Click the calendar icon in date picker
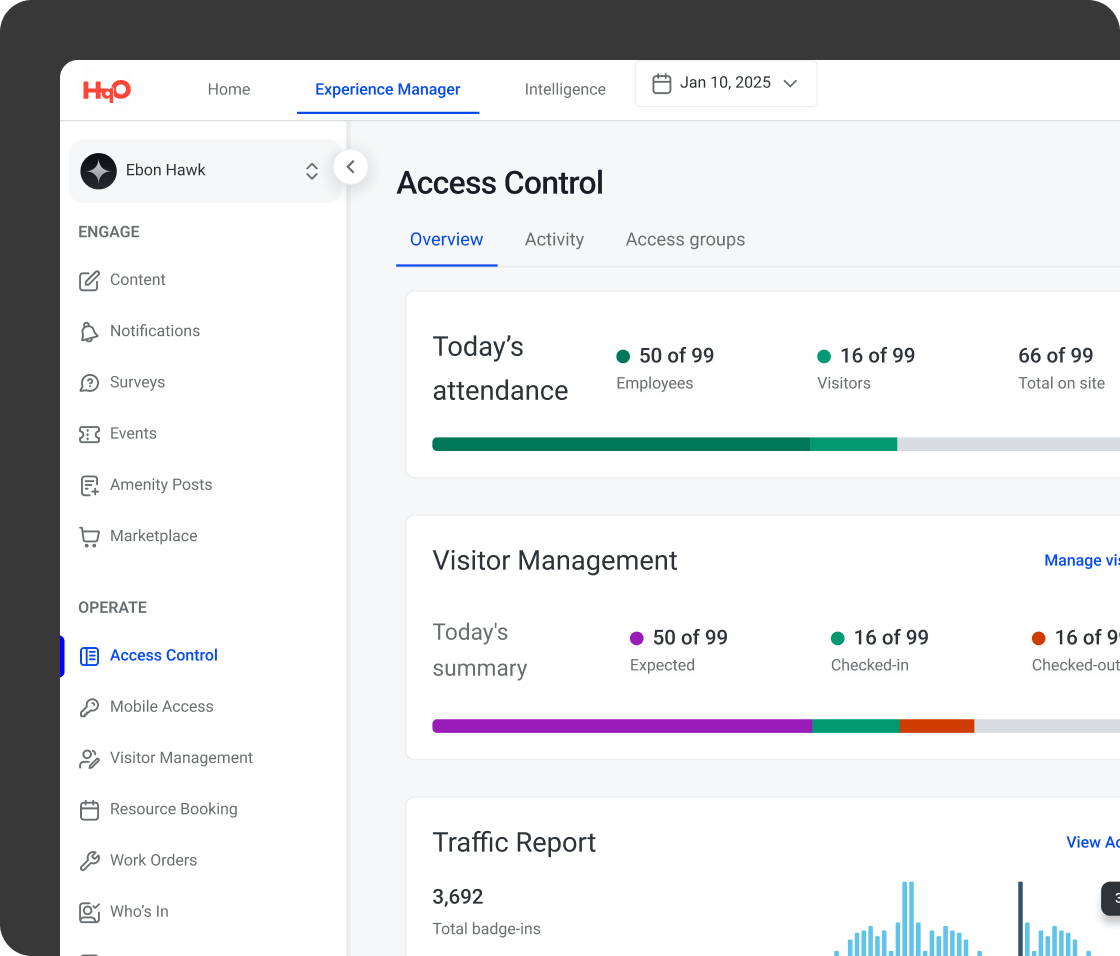The height and width of the screenshot is (956, 1120). pyautogui.click(x=661, y=84)
